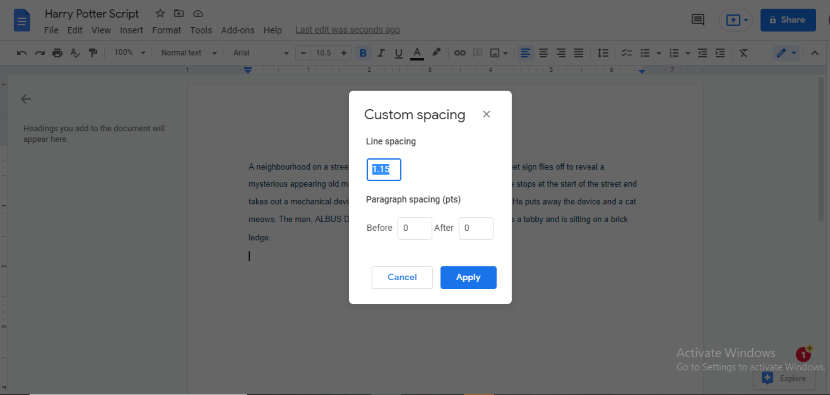
Task: Open numbered list style dropdown
Action: [688, 53]
